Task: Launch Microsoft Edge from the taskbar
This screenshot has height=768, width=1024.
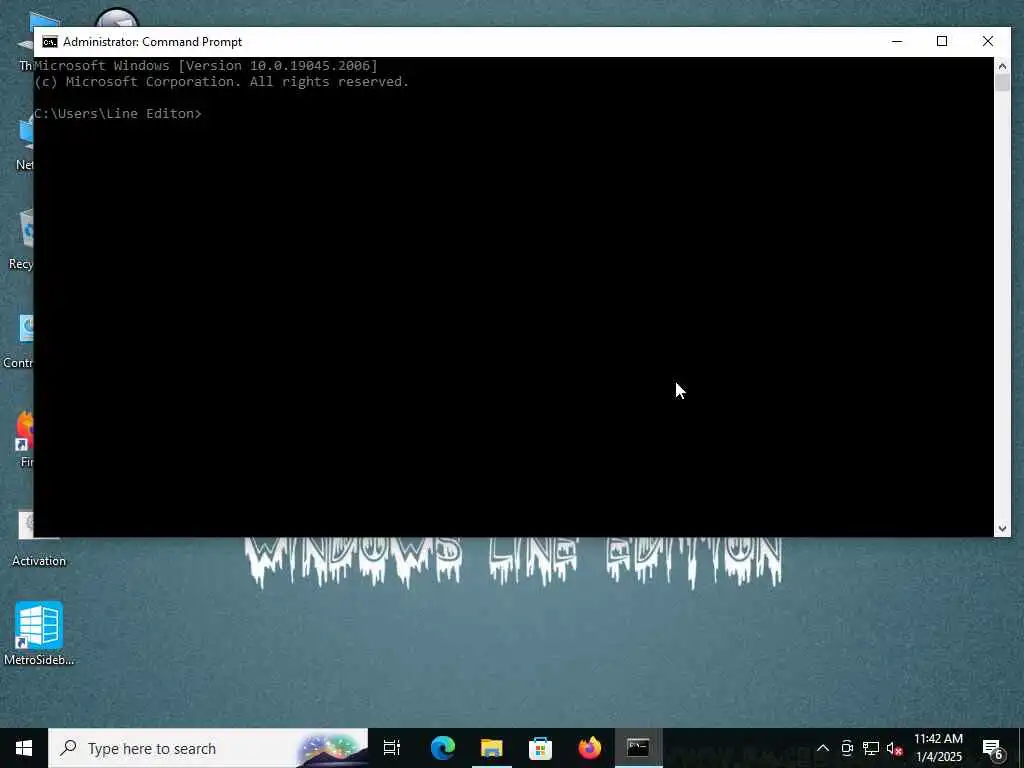Action: [x=442, y=748]
